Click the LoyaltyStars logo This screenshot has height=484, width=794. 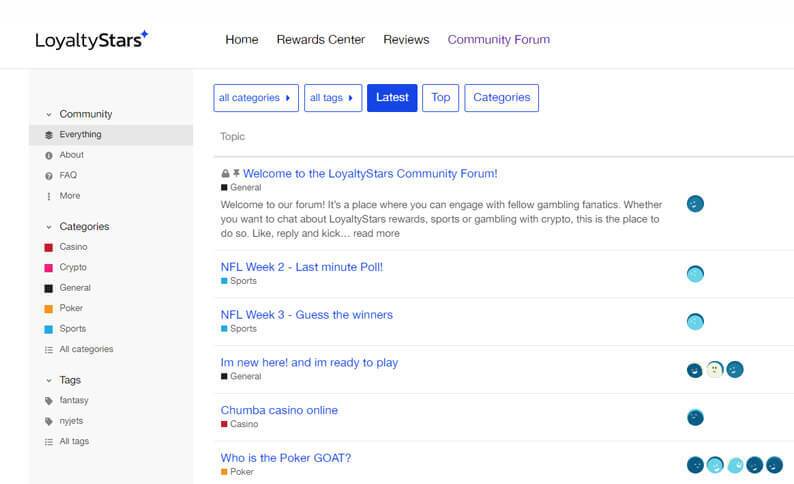pos(92,39)
